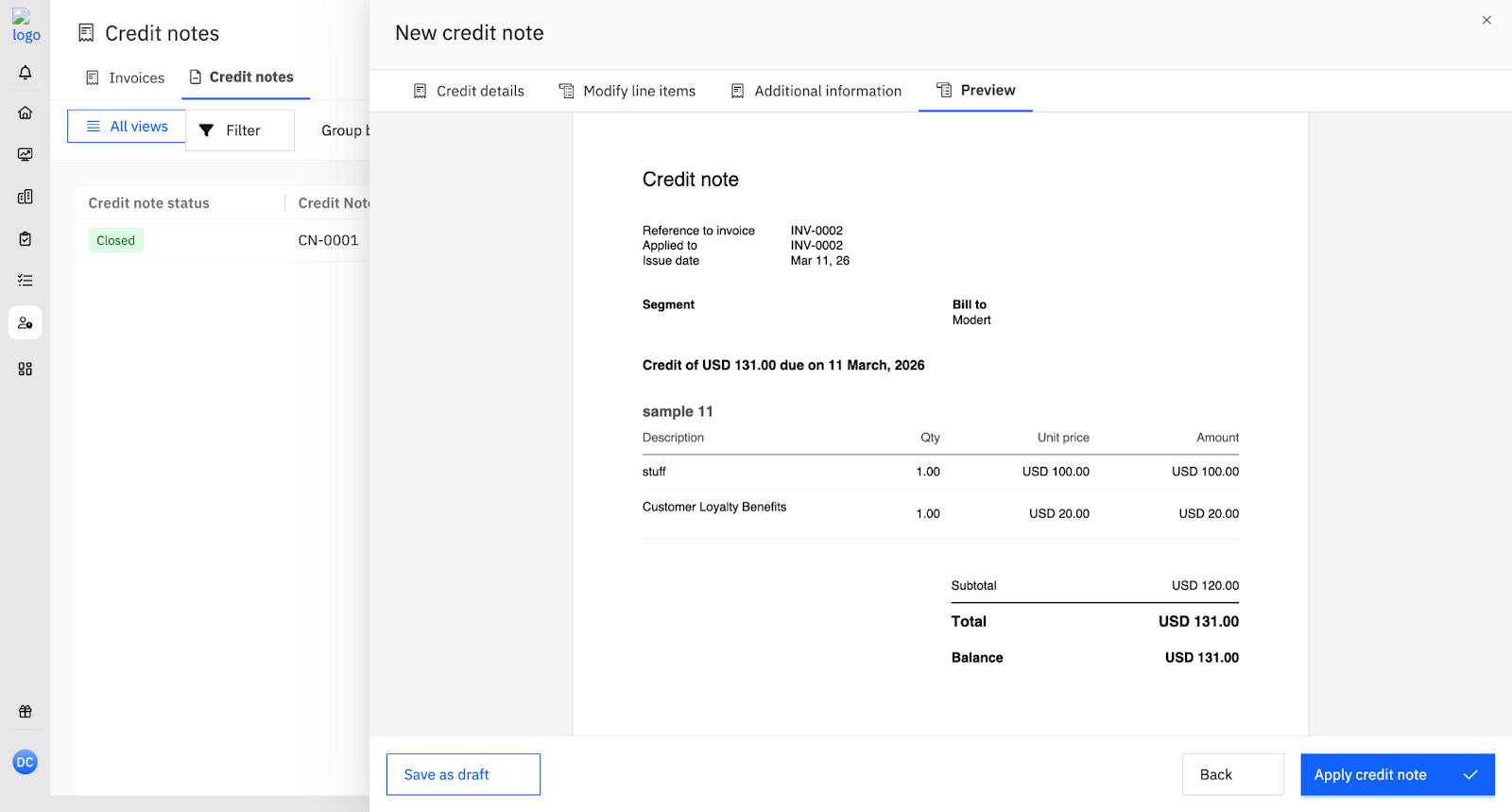Viewport: 1512px width, 812px height.
Task: Open the apps grid icon in sidebar
Action: coord(26,369)
